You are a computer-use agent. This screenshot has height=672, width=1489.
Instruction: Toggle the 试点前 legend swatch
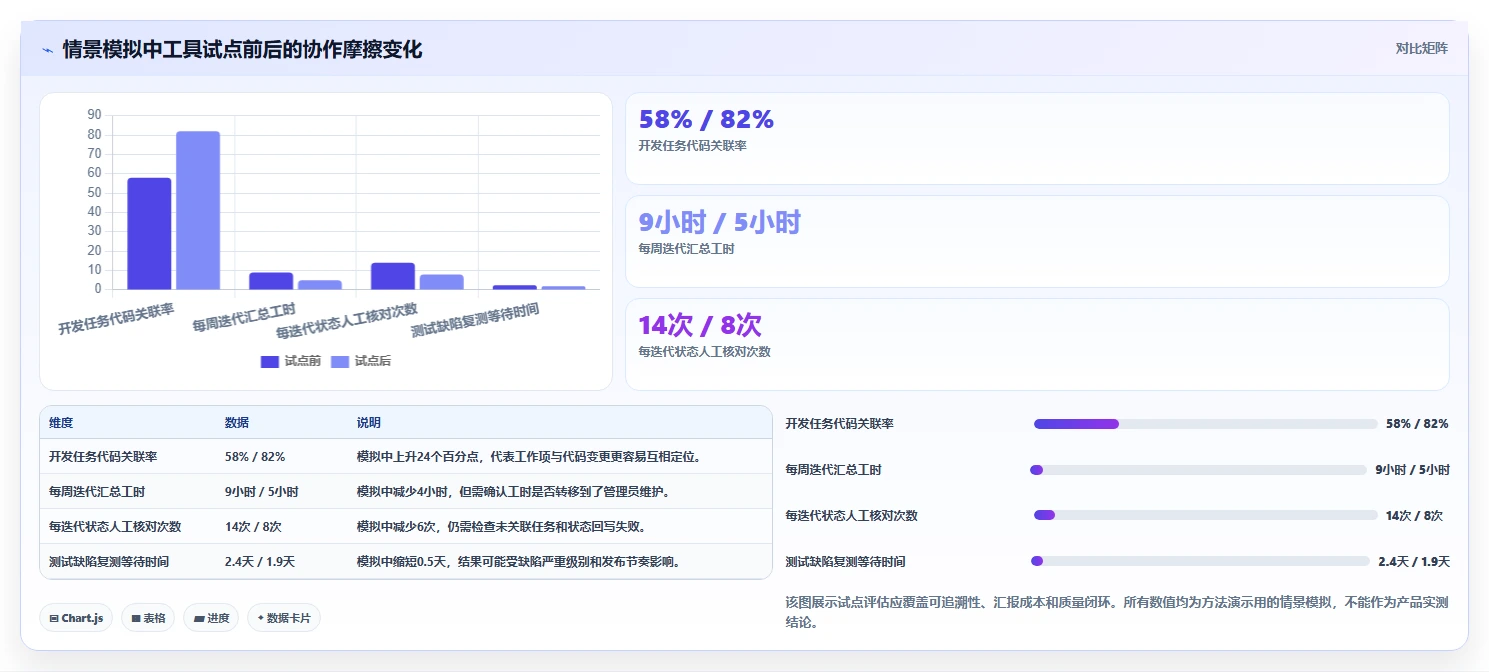[270, 361]
